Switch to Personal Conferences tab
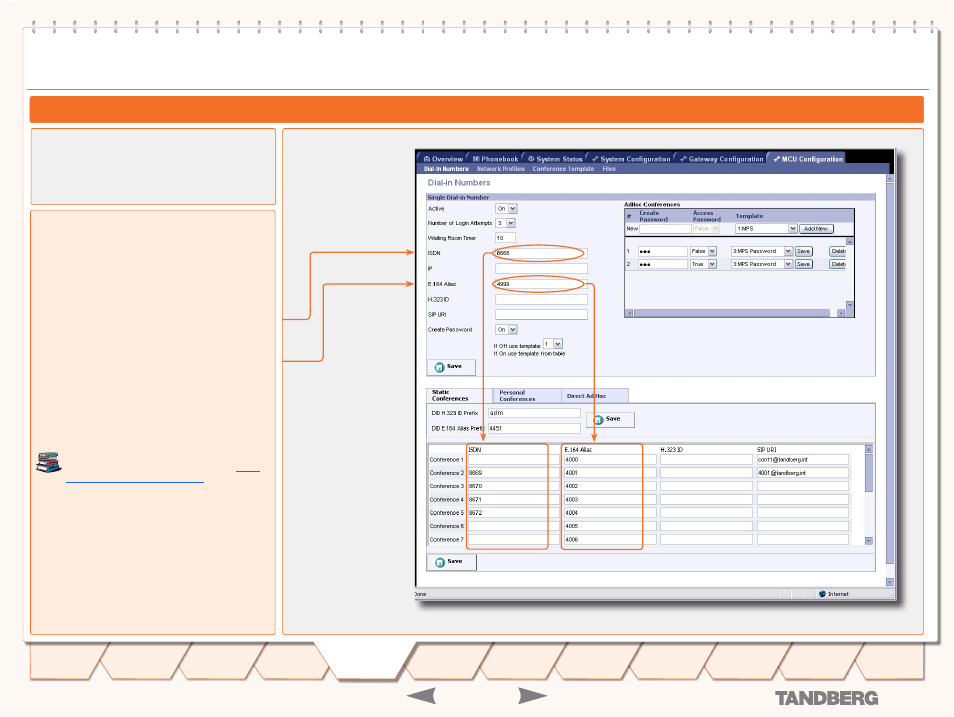 pyautogui.click(x=527, y=396)
